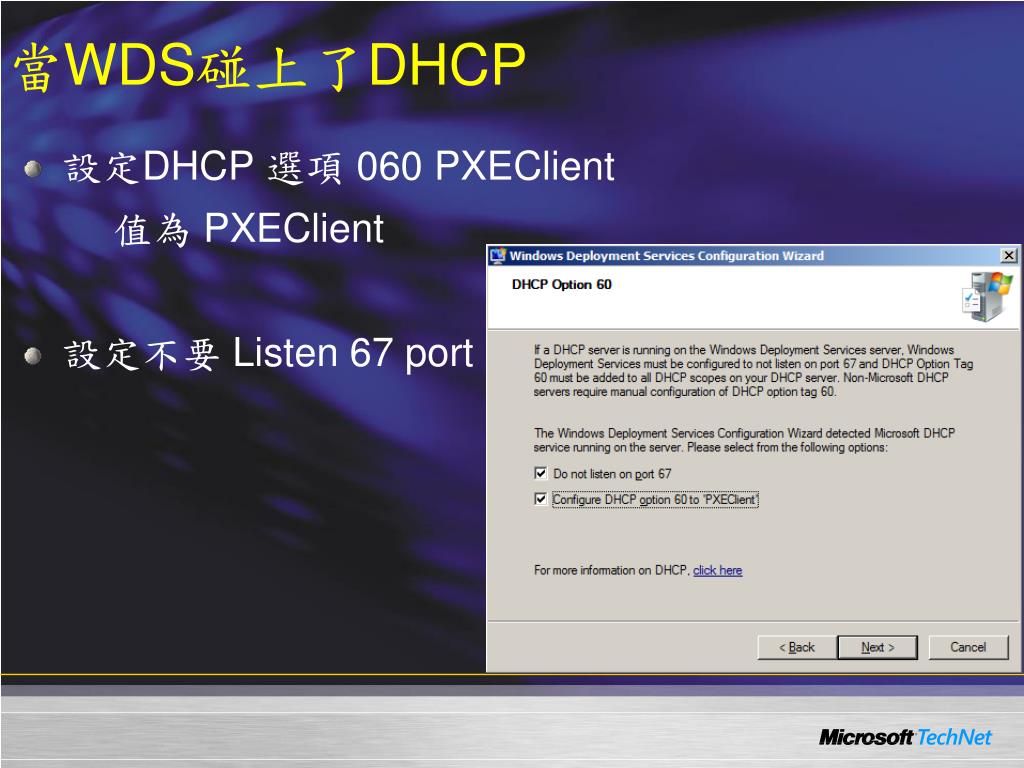The height and width of the screenshot is (768, 1024).
Task: Click the wizard title 'Windows Deployment Services Configuration Wizard'
Action: pyautogui.click(x=666, y=255)
